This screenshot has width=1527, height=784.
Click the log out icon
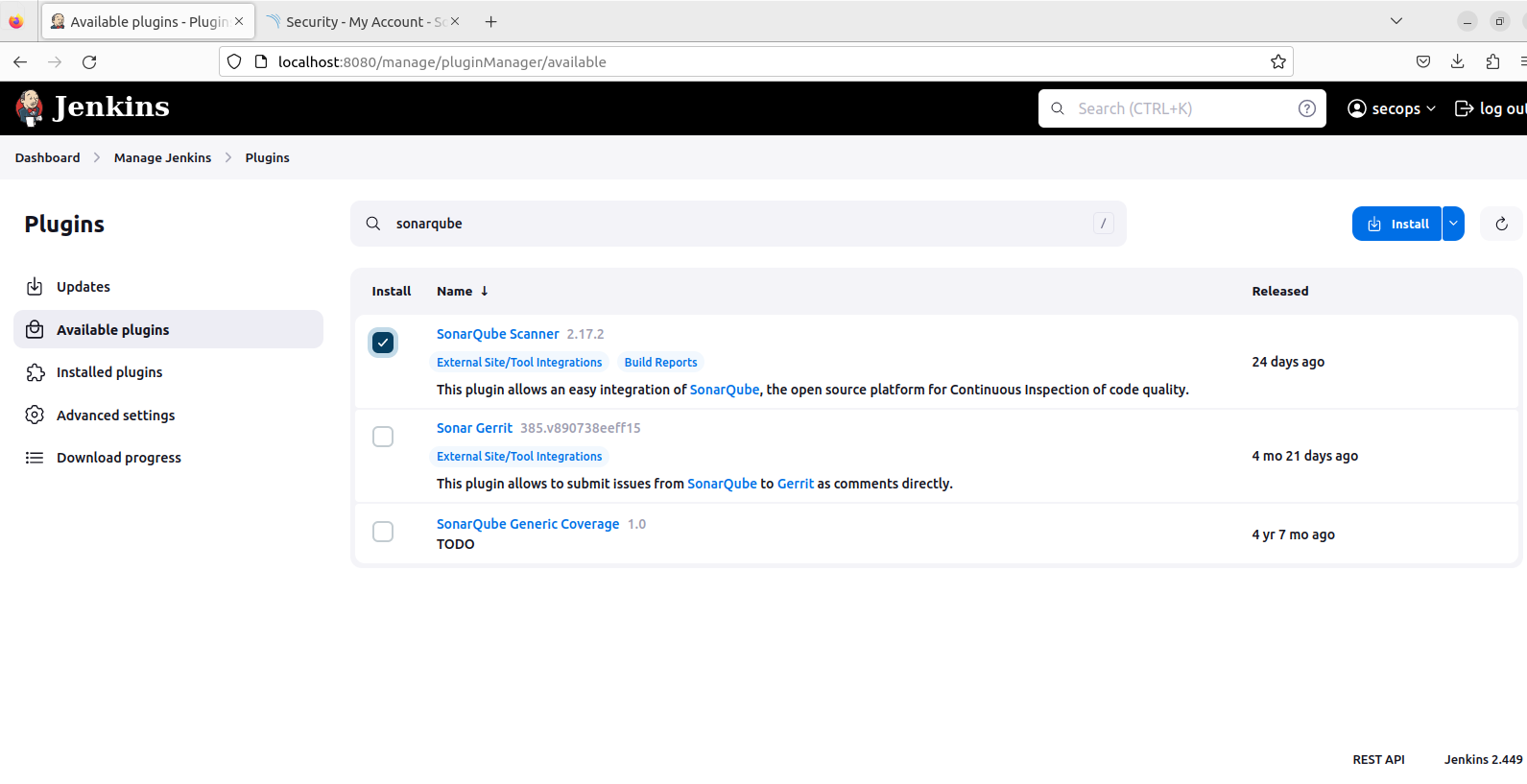(x=1464, y=108)
